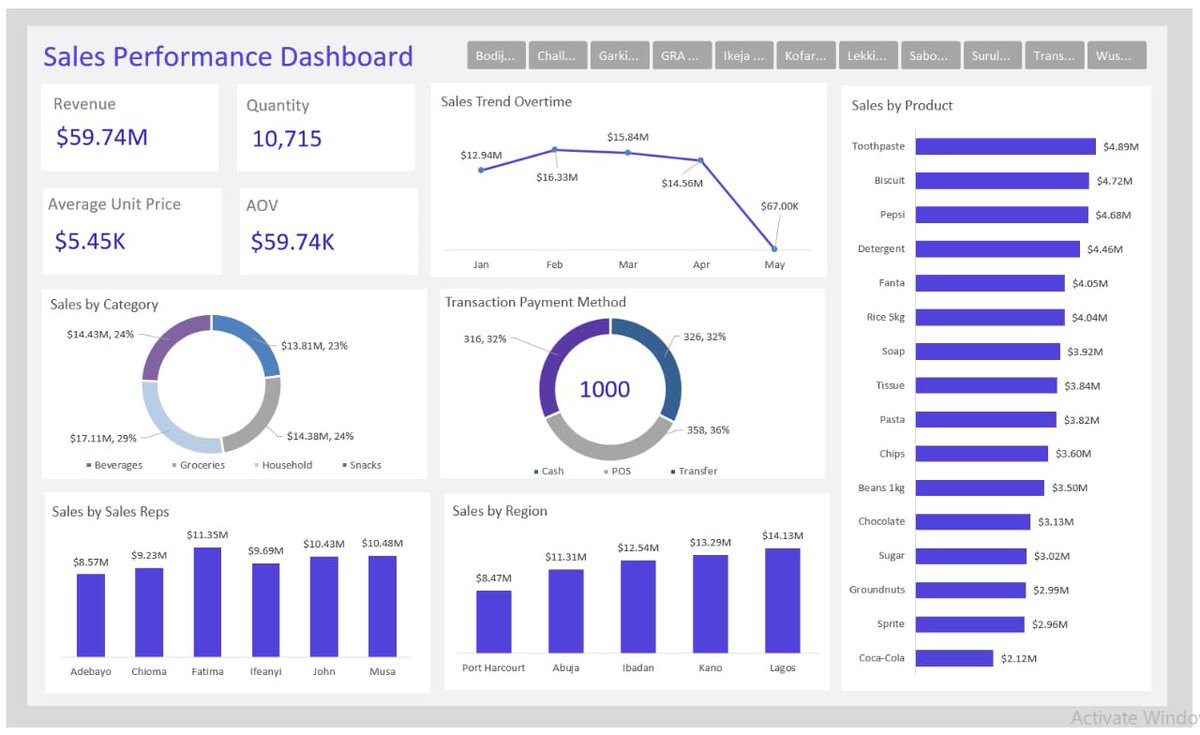
Task: Click the $67.00K data label
Action: pyautogui.click(x=780, y=206)
